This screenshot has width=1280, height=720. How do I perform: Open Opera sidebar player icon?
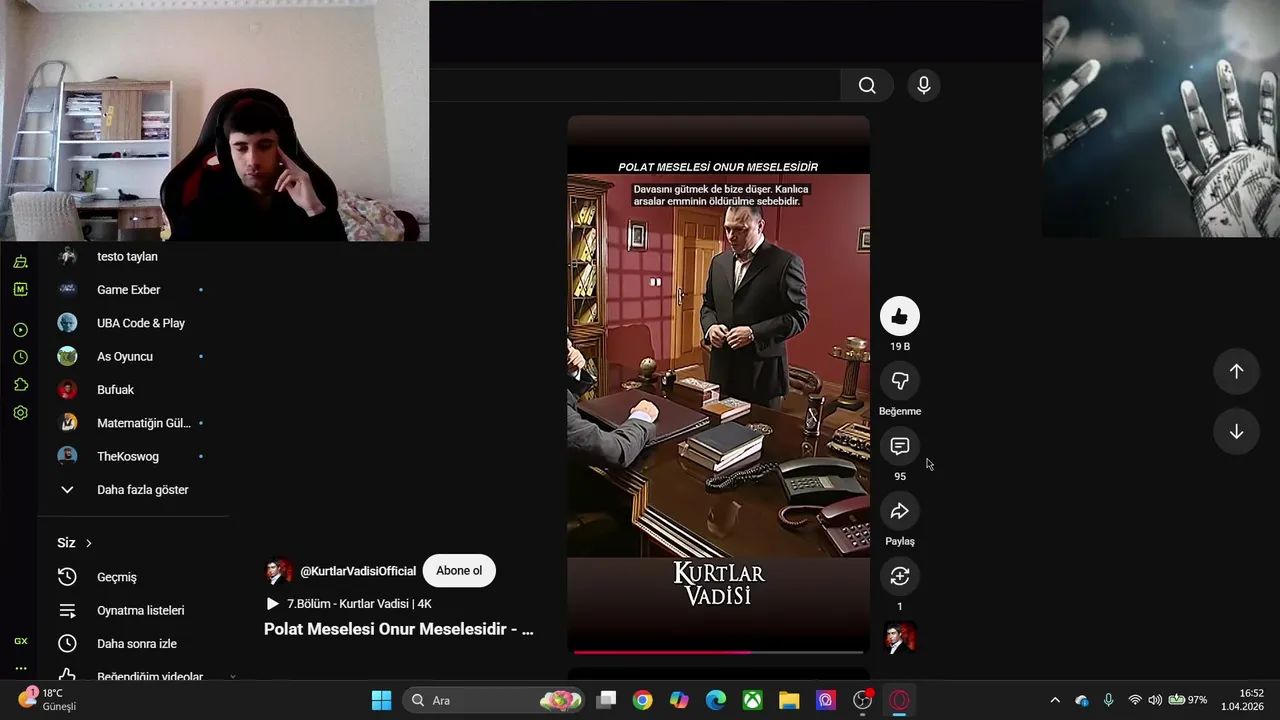(20, 330)
